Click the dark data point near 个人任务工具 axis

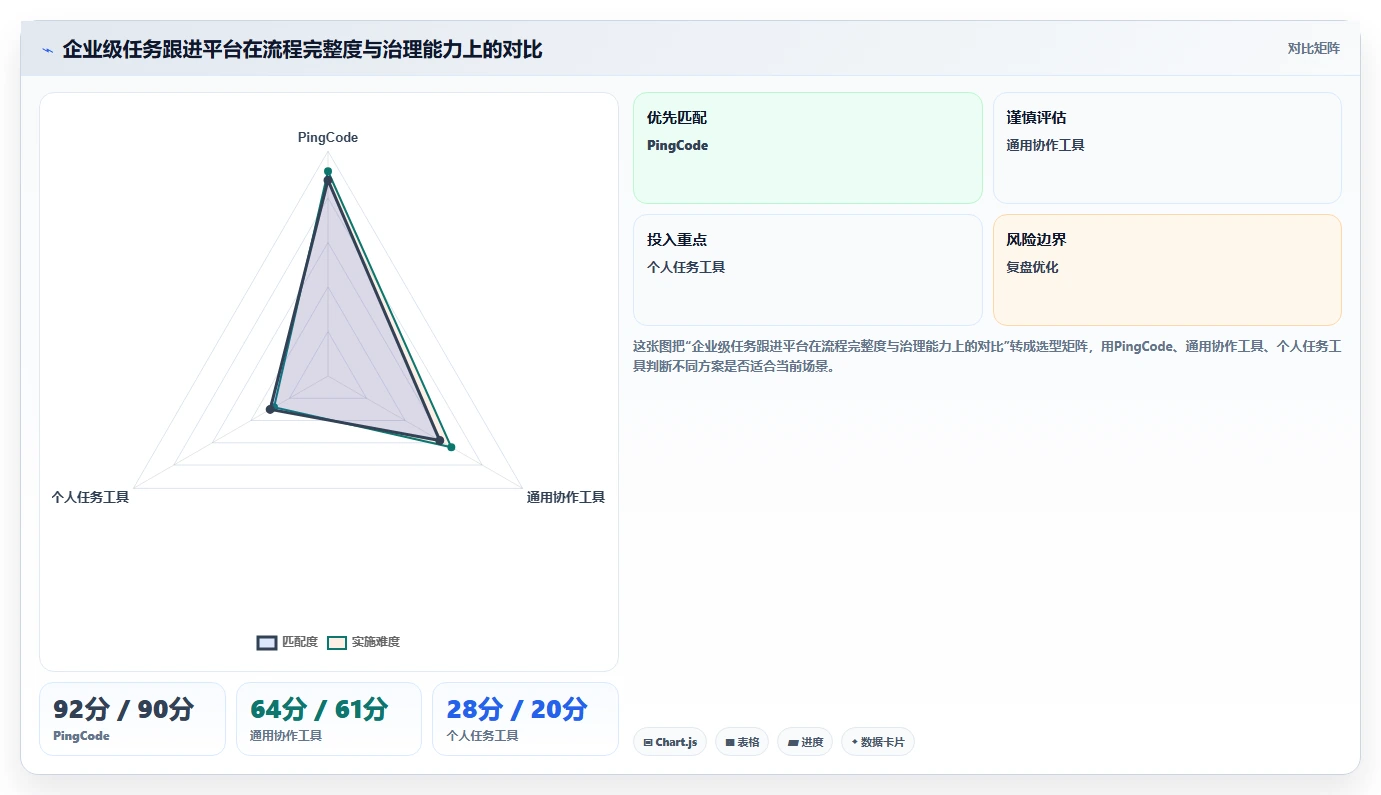tap(270, 409)
